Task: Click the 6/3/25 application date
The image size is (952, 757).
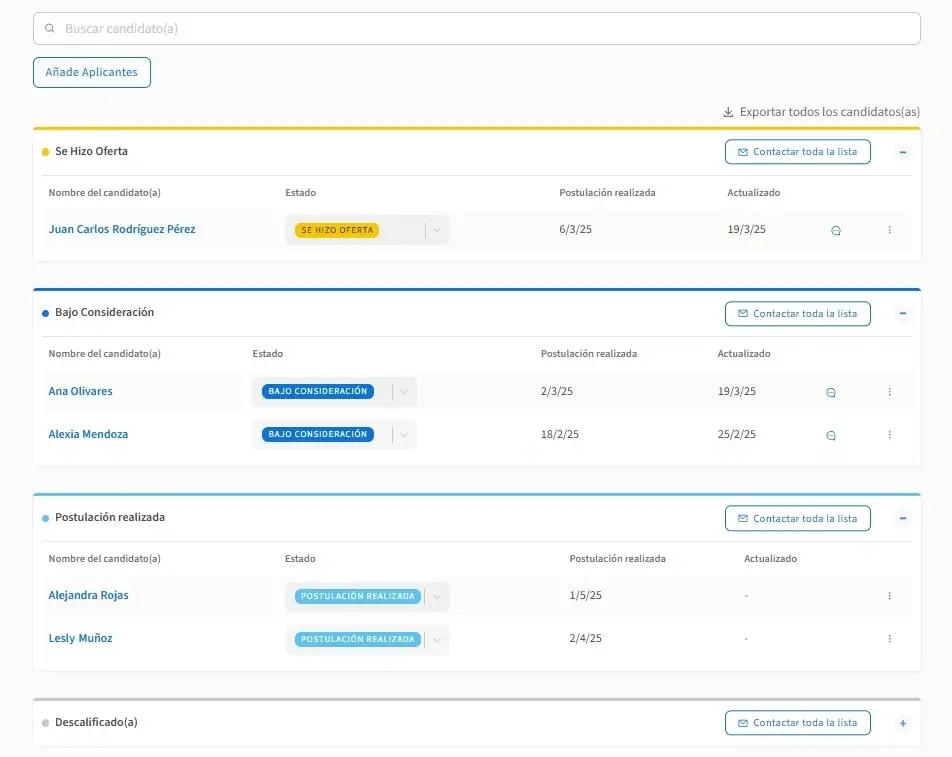Action: tap(575, 229)
